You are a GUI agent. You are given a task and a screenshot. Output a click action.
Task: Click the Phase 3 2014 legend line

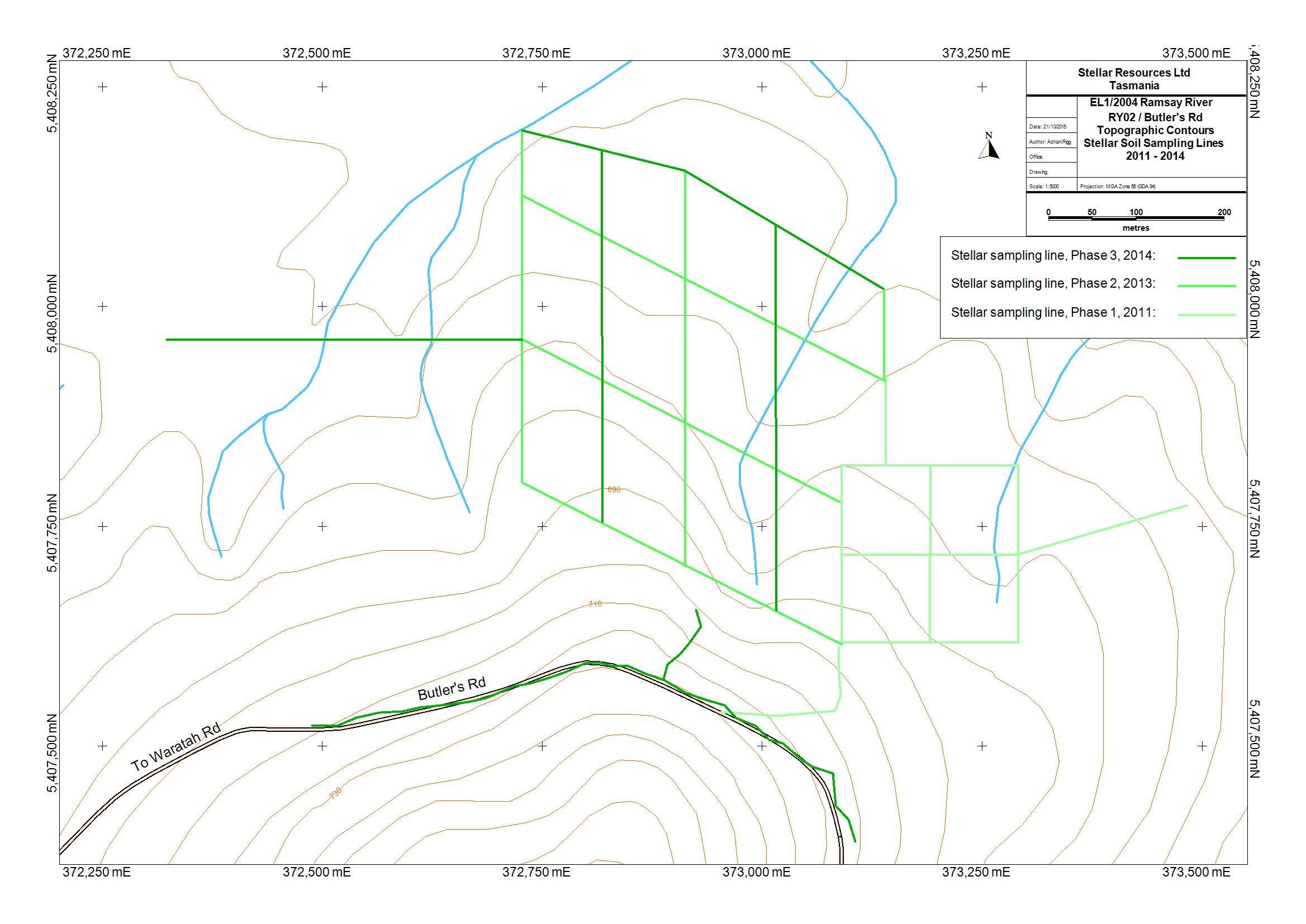[x=1206, y=258]
